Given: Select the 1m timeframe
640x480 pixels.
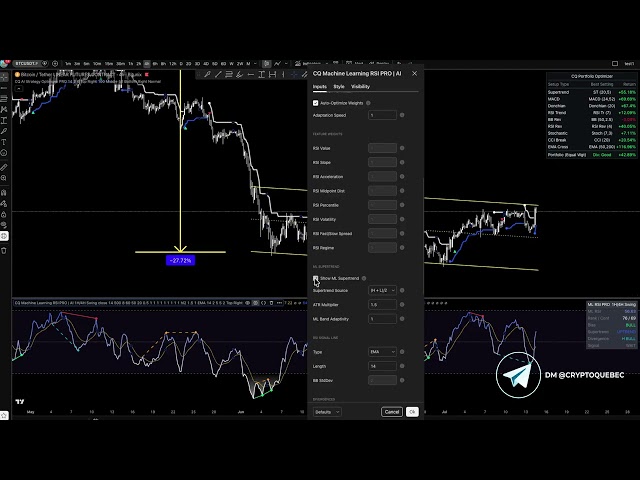Looking at the screenshot, I should click(x=68, y=64).
